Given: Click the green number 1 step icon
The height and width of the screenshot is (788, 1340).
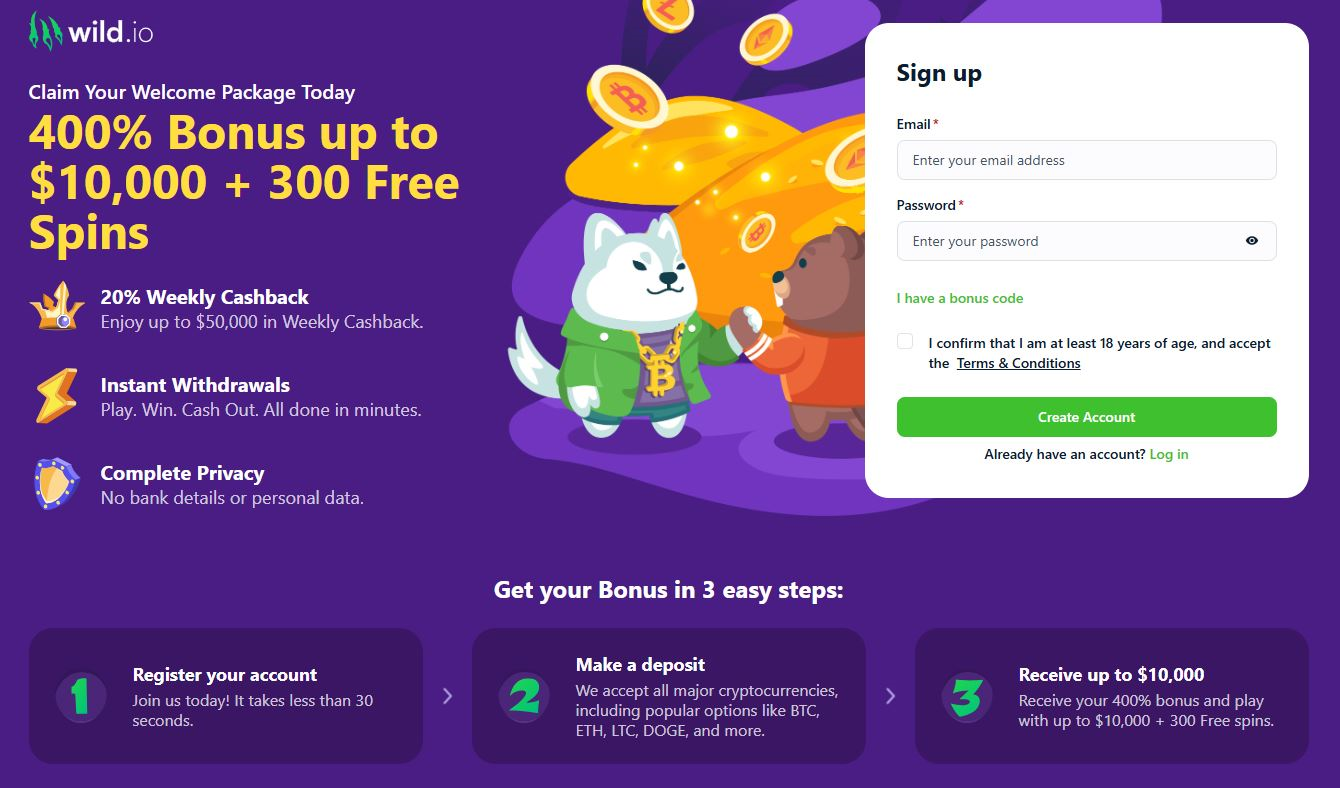Looking at the screenshot, I should tap(80, 696).
